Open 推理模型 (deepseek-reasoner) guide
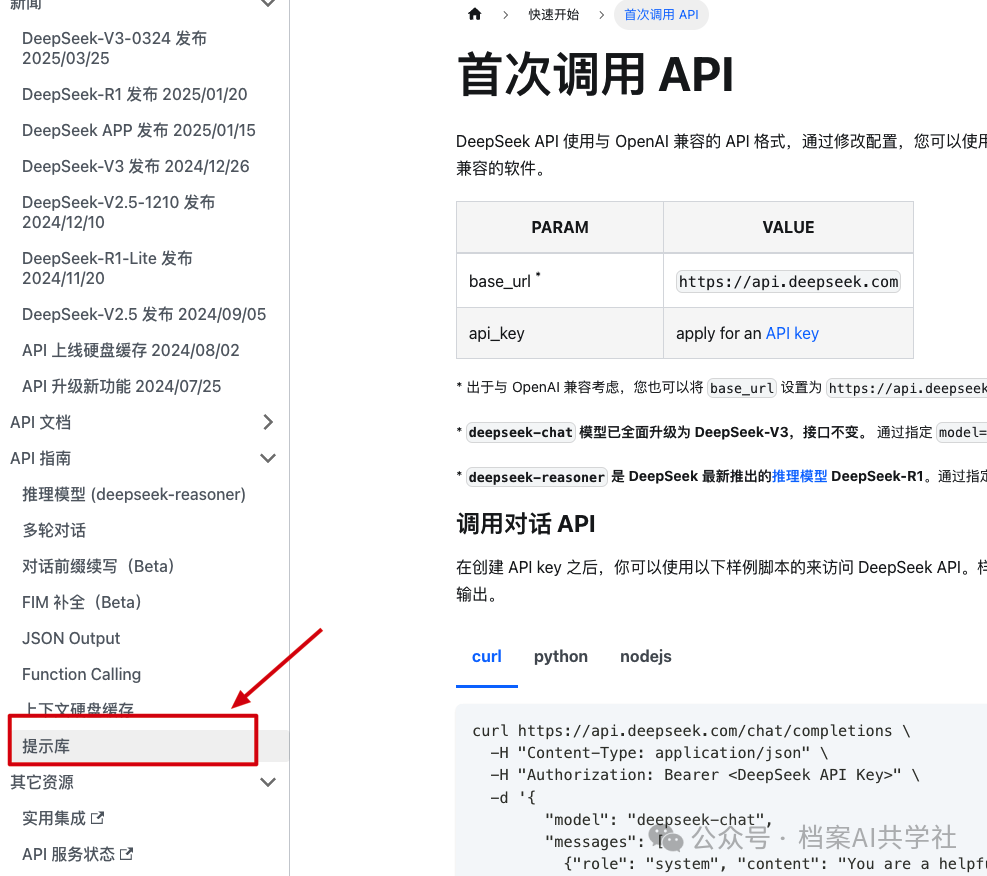Viewport: 987px width, 876px height. [134, 494]
